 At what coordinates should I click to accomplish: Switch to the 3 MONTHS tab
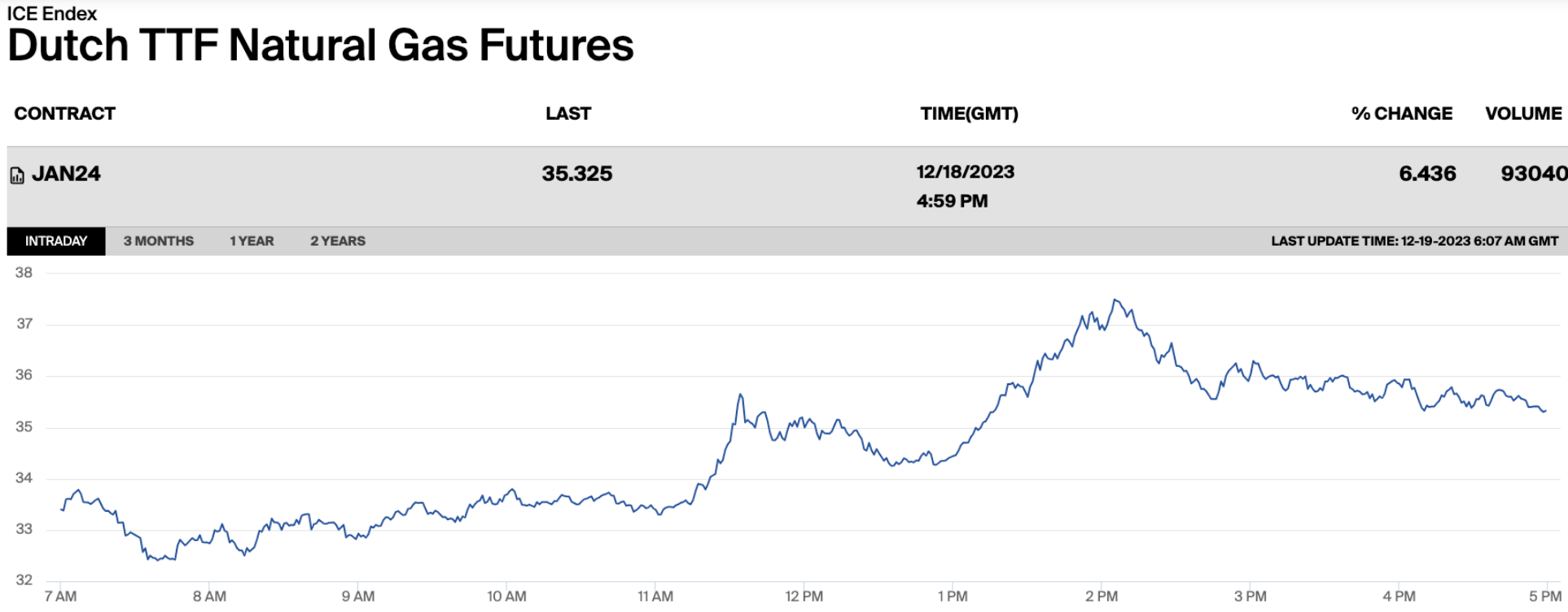pyautogui.click(x=159, y=241)
